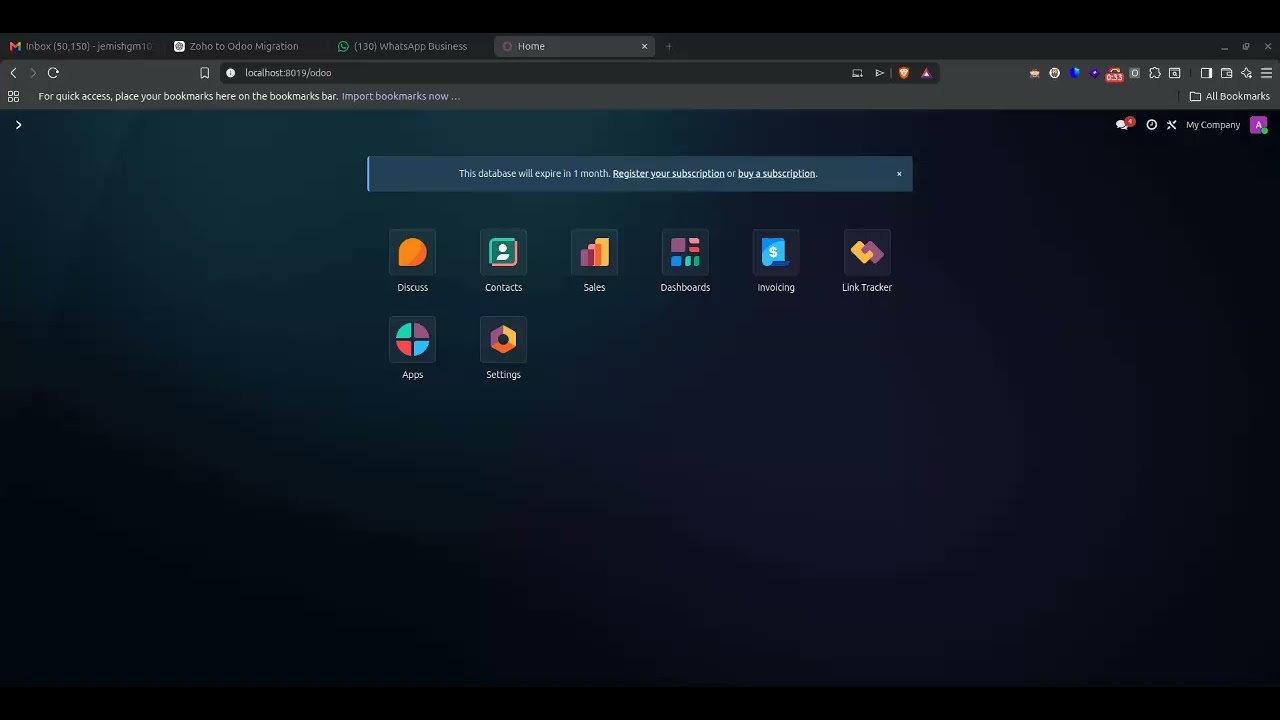Go back in browser history
1280x720 pixels.
click(13, 73)
